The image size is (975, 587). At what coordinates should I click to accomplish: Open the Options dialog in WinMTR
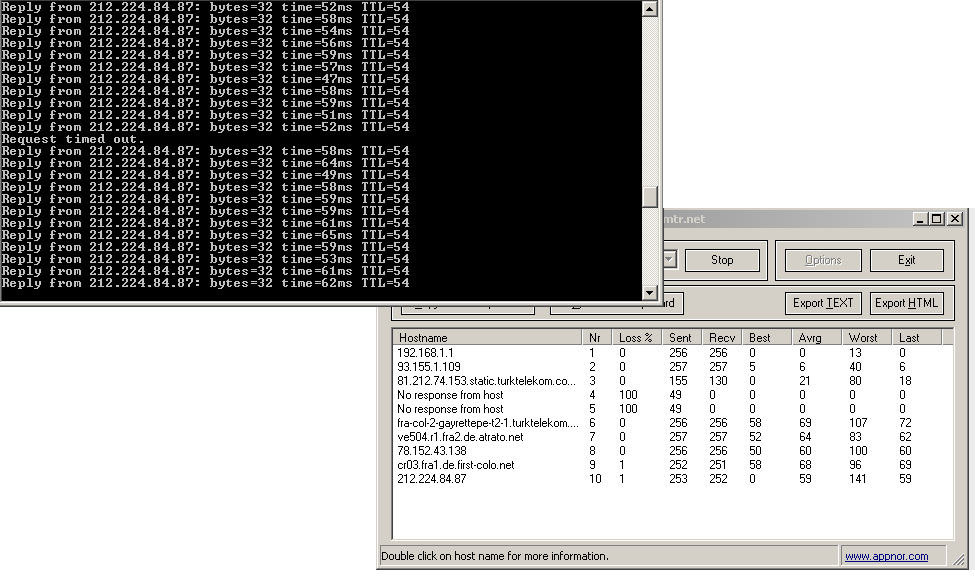(x=823, y=260)
